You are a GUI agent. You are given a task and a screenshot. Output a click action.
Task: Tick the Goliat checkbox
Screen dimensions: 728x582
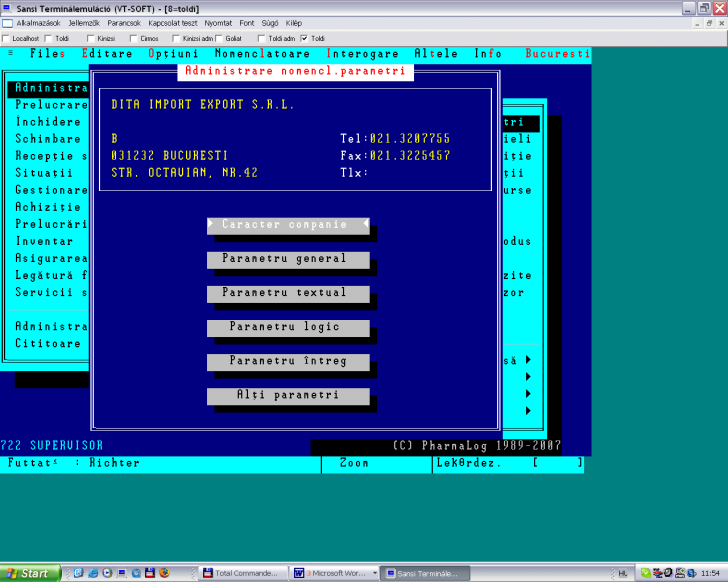tap(219, 39)
